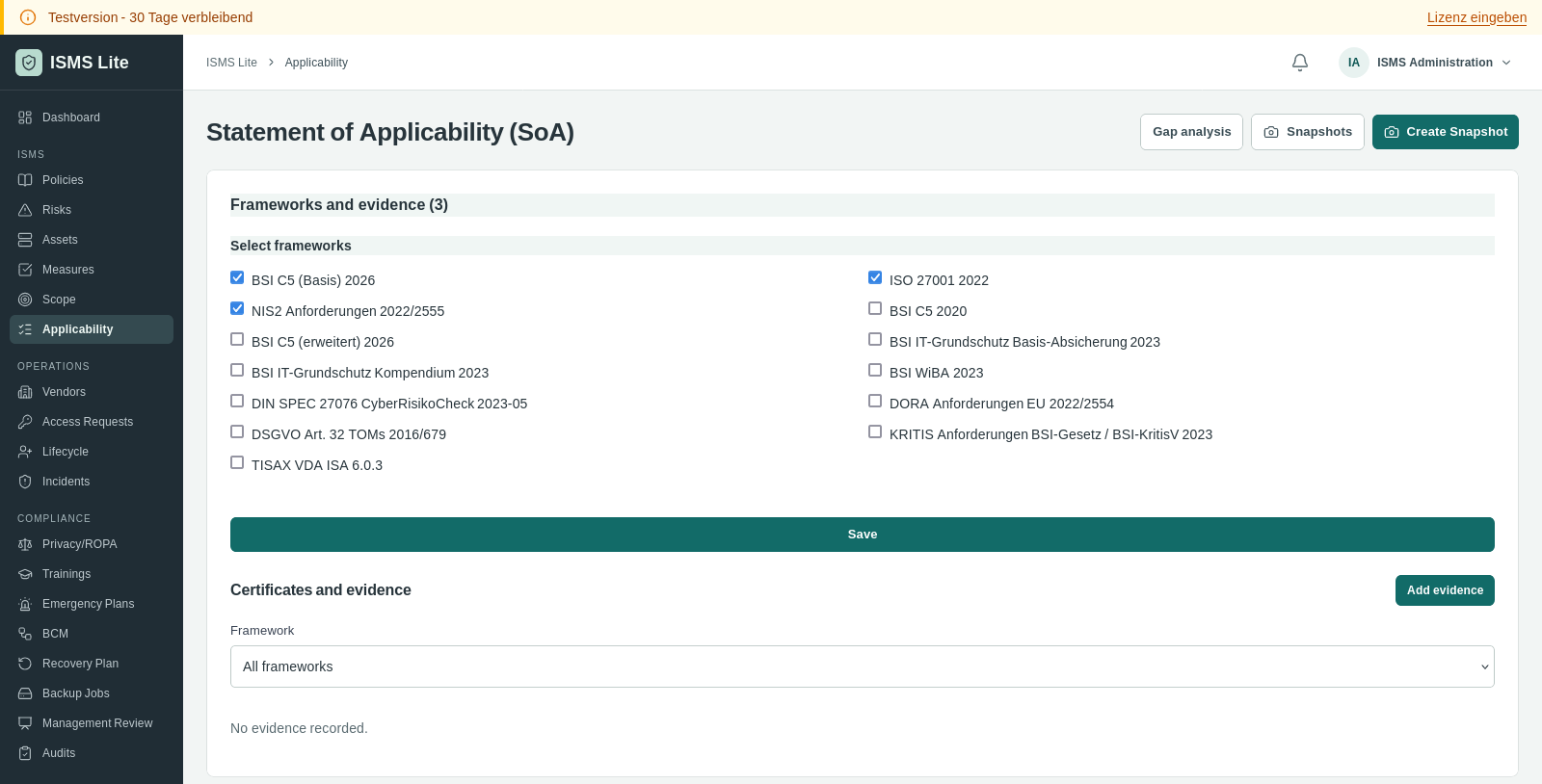Check BSI IT-Grundschutz Kompendium 2023 checkbox
Screen dimensions: 1542x784
pos(237,370)
